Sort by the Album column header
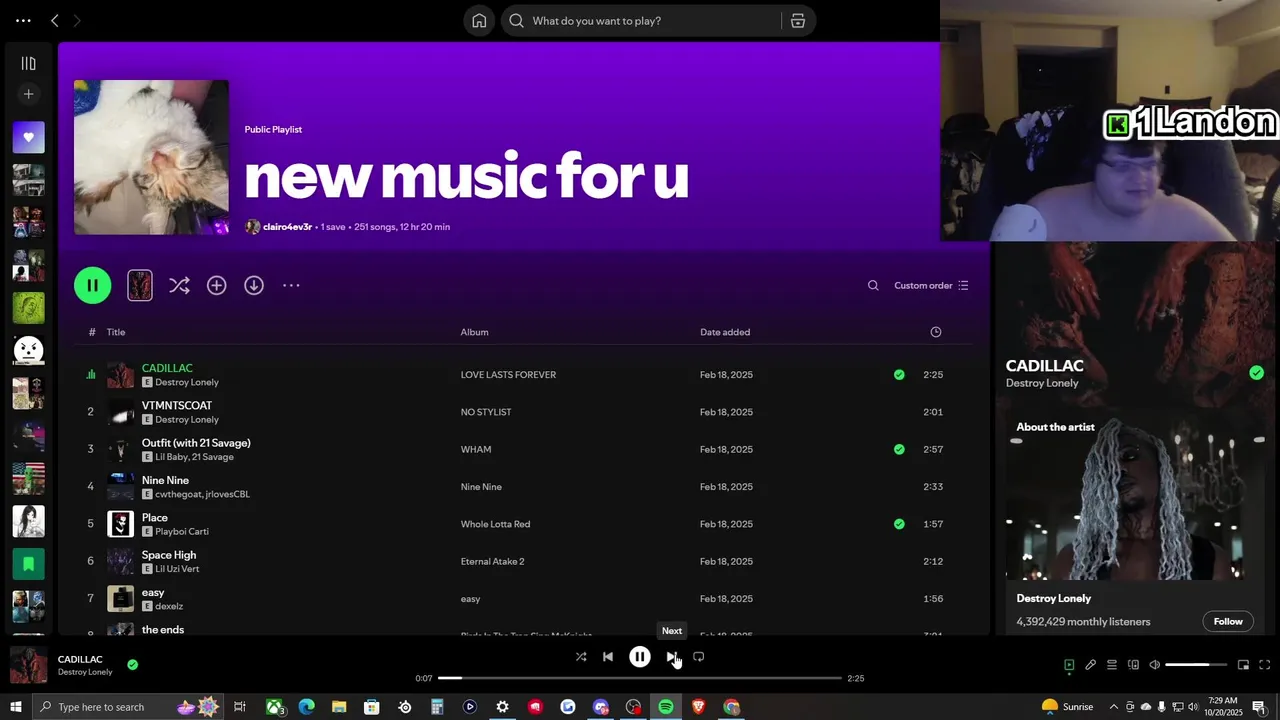Viewport: 1280px width, 720px height. pos(474,332)
